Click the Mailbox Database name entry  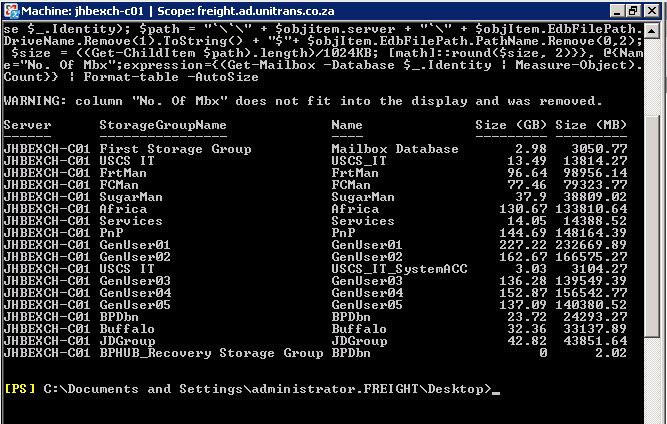coord(395,149)
